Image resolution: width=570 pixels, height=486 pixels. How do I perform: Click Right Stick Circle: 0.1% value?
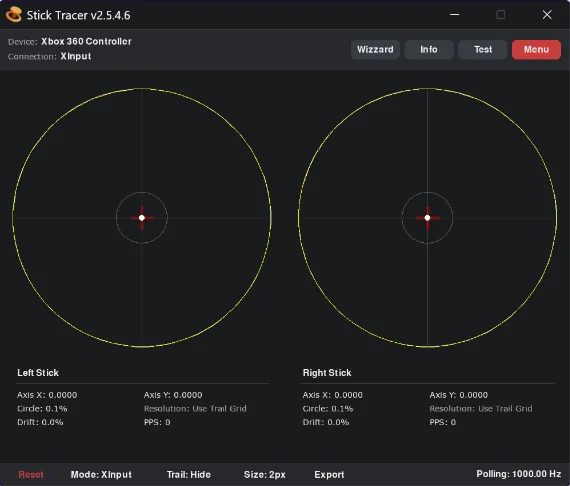pyautogui.click(x=328, y=409)
